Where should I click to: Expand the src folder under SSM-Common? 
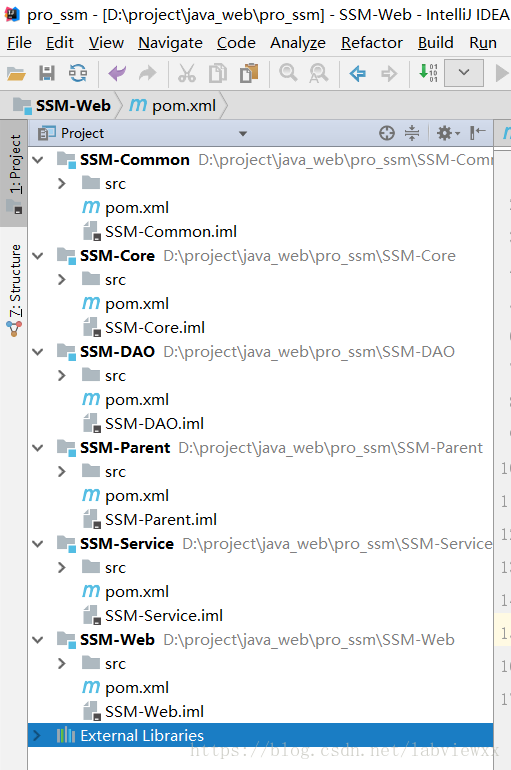pyautogui.click(x=62, y=184)
